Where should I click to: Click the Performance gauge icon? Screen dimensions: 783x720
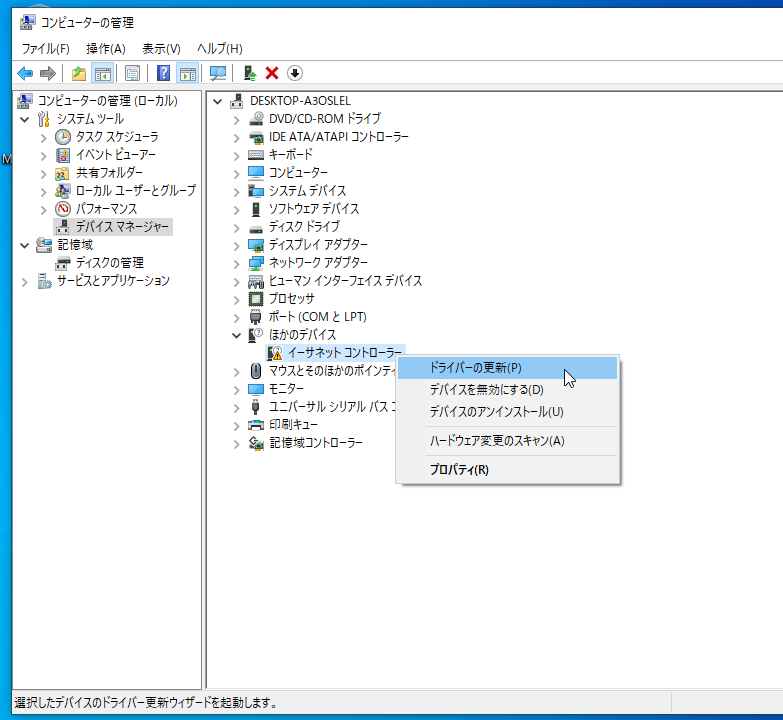(62, 209)
